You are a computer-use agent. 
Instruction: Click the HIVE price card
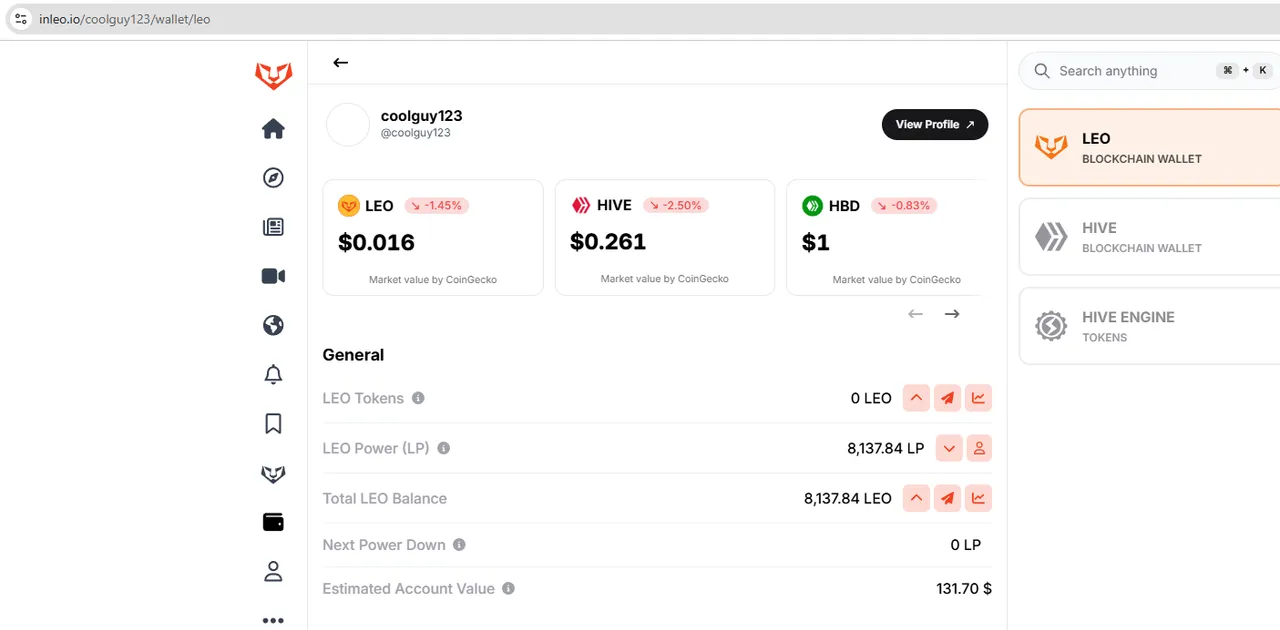pos(665,237)
